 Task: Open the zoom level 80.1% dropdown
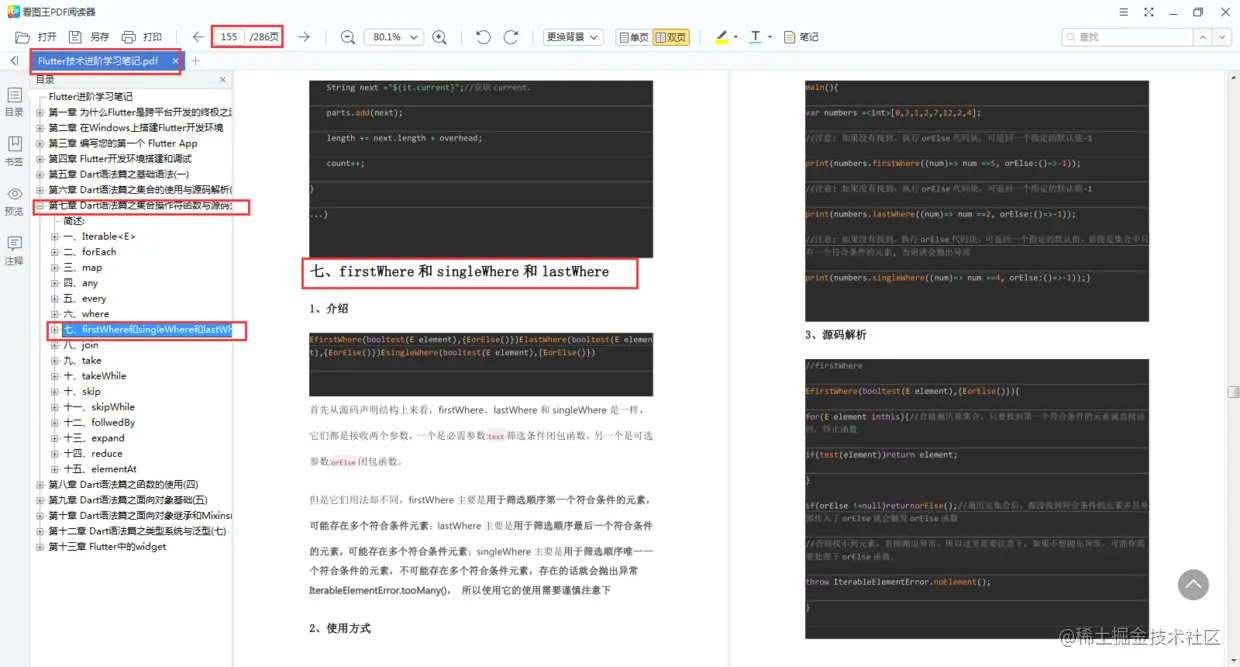393,37
